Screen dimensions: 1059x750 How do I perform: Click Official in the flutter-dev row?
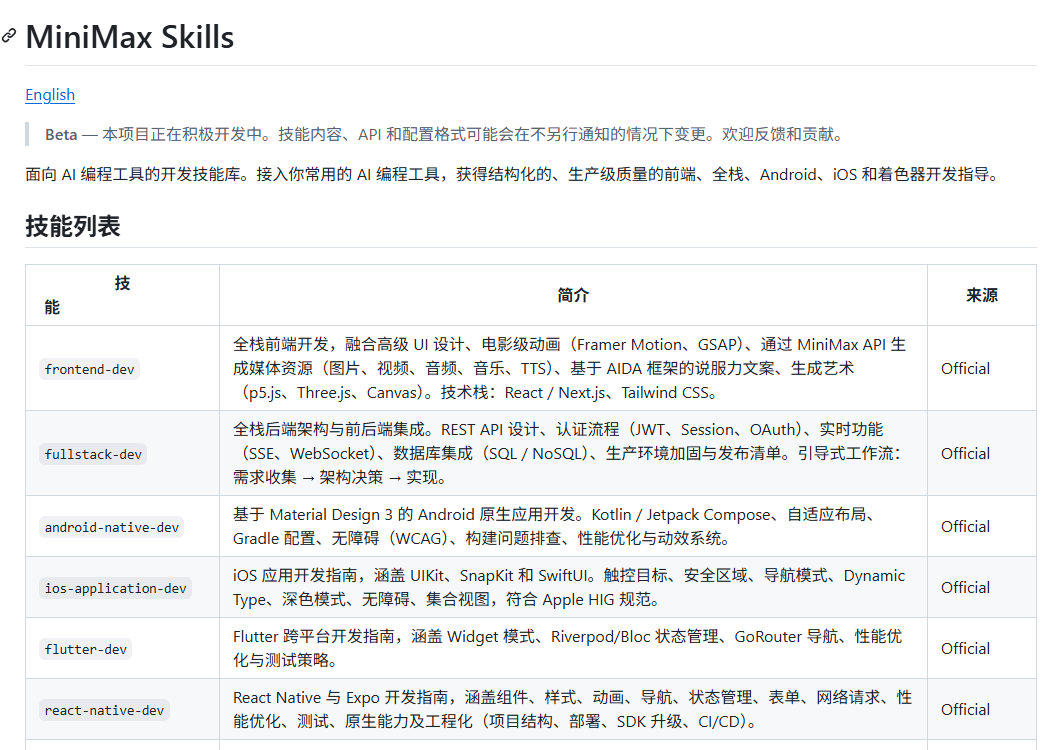click(965, 648)
